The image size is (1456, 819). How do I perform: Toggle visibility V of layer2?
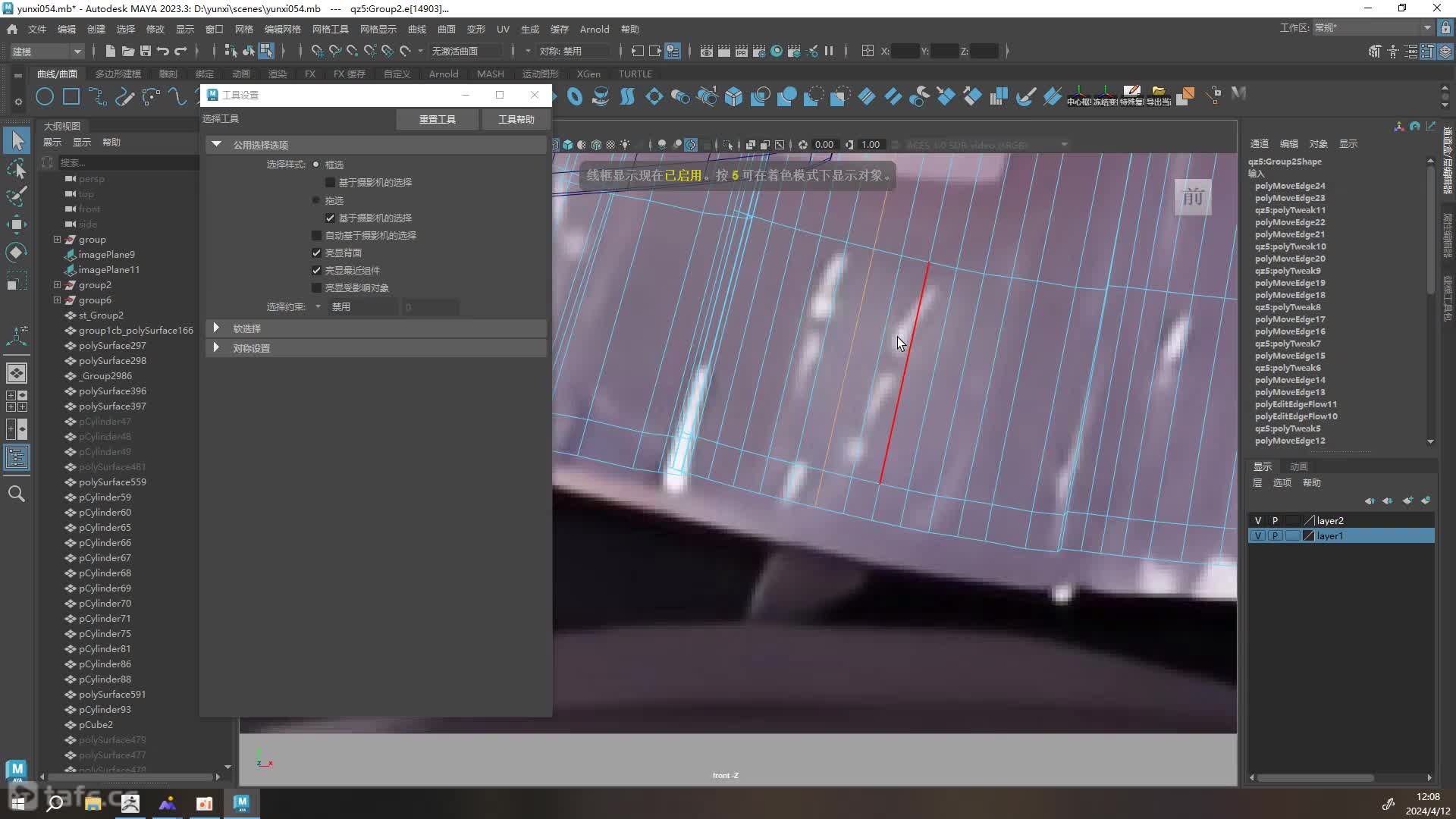(1258, 520)
